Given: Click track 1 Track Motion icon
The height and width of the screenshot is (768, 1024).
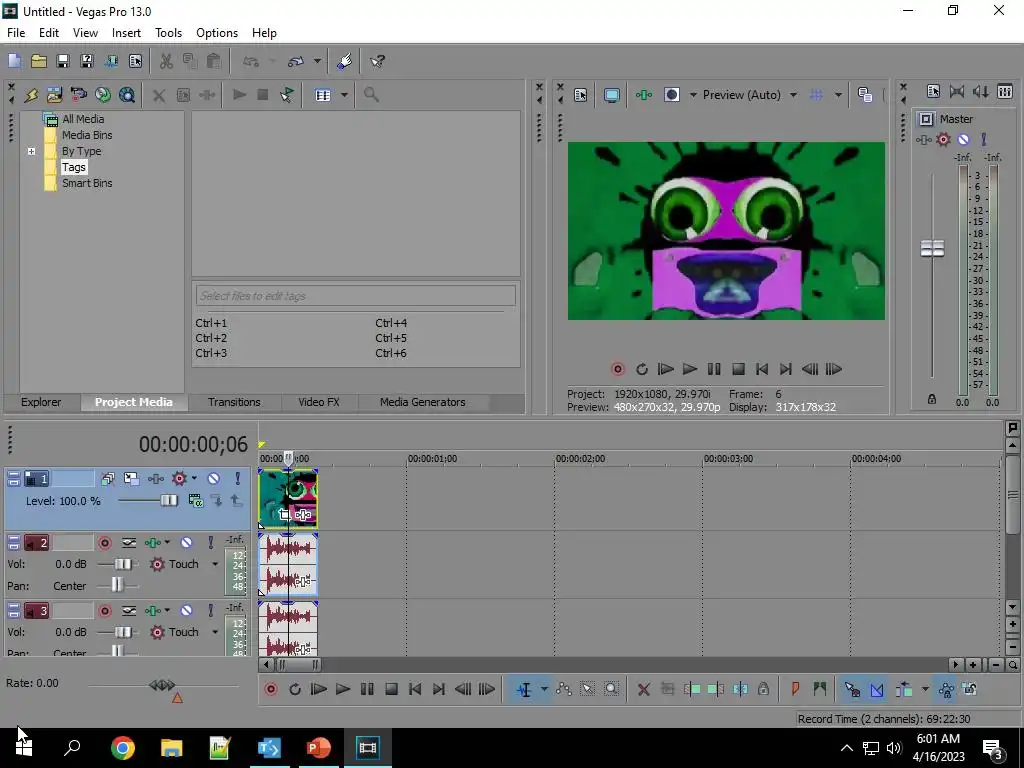Looking at the screenshot, I should [131, 479].
